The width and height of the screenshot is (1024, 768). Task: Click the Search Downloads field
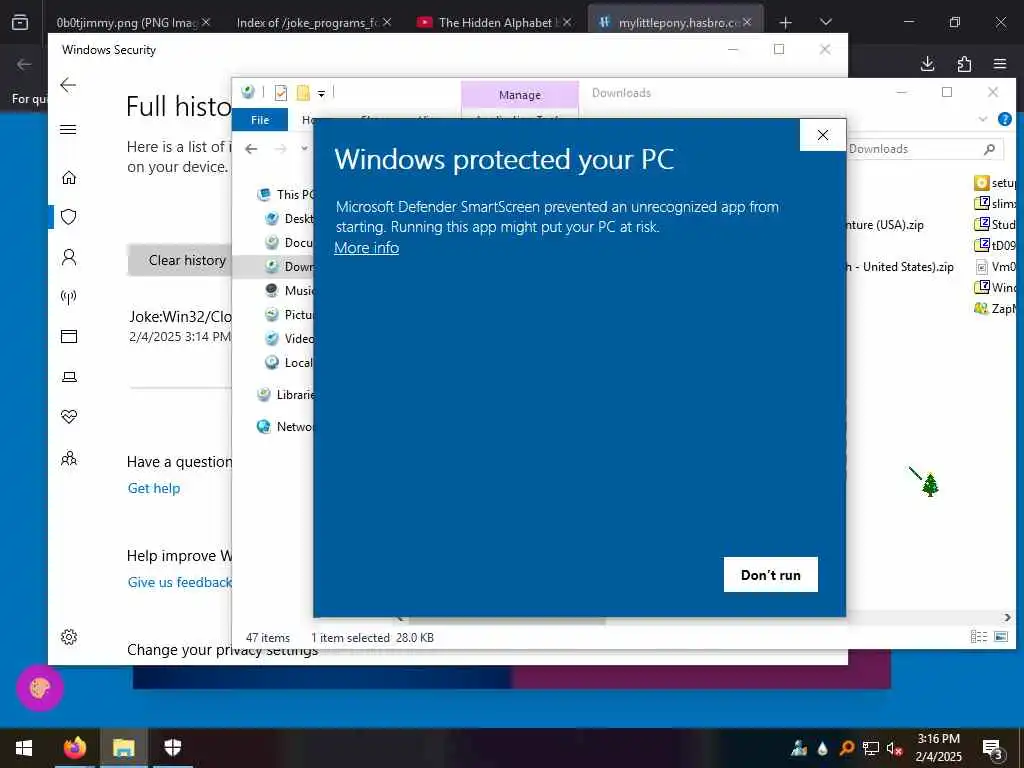924,149
